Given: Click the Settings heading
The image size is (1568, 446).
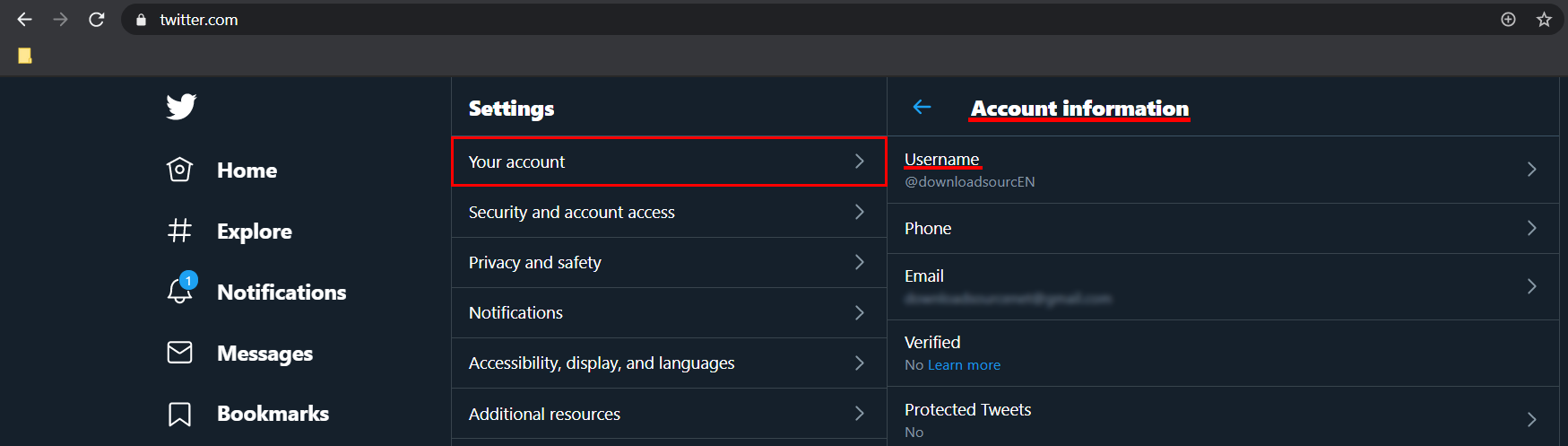Looking at the screenshot, I should [x=511, y=109].
